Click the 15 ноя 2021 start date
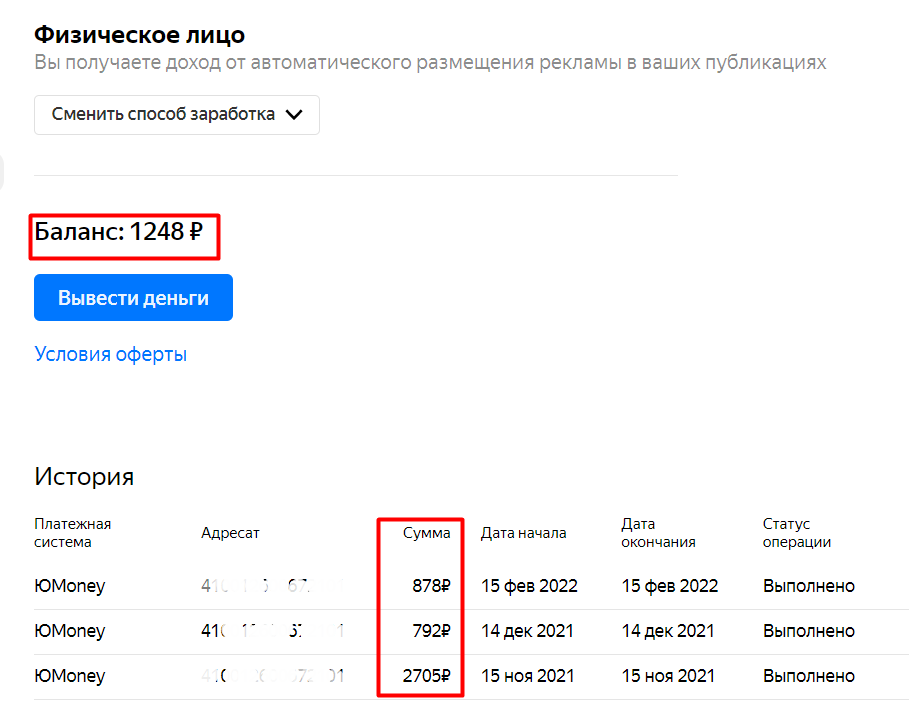The image size is (909, 704). coord(528,676)
